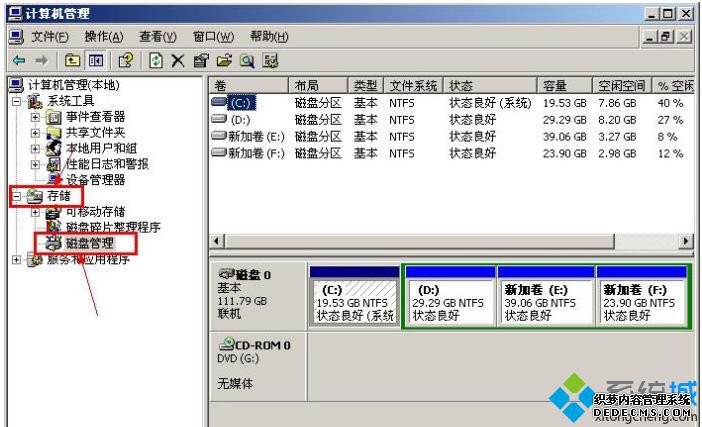Select the 新加卷 (E:) 39.06 GB partition block

coord(546,297)
